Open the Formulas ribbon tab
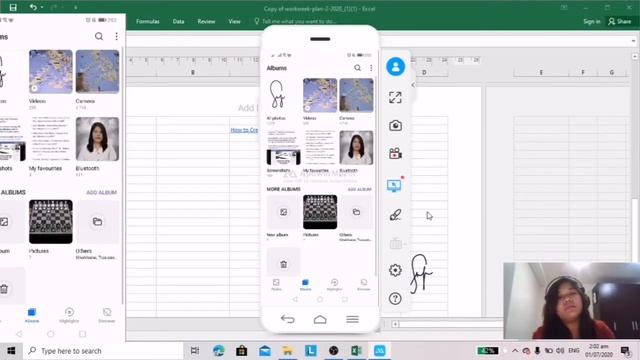Image resolution: width=640 pixels, height=360 pixels. coord(148,21)
